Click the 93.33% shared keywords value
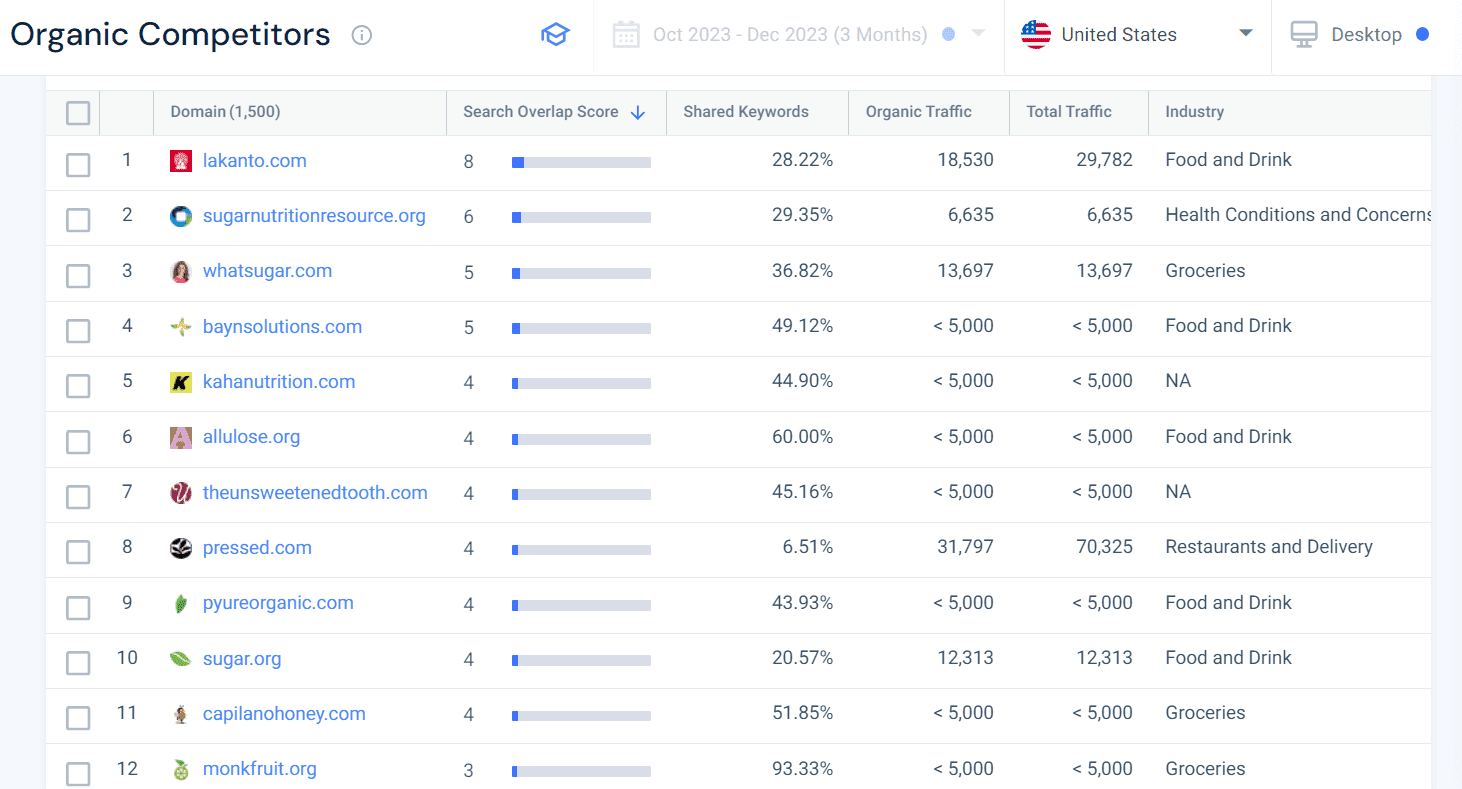1462x789 pixels. 802,769
